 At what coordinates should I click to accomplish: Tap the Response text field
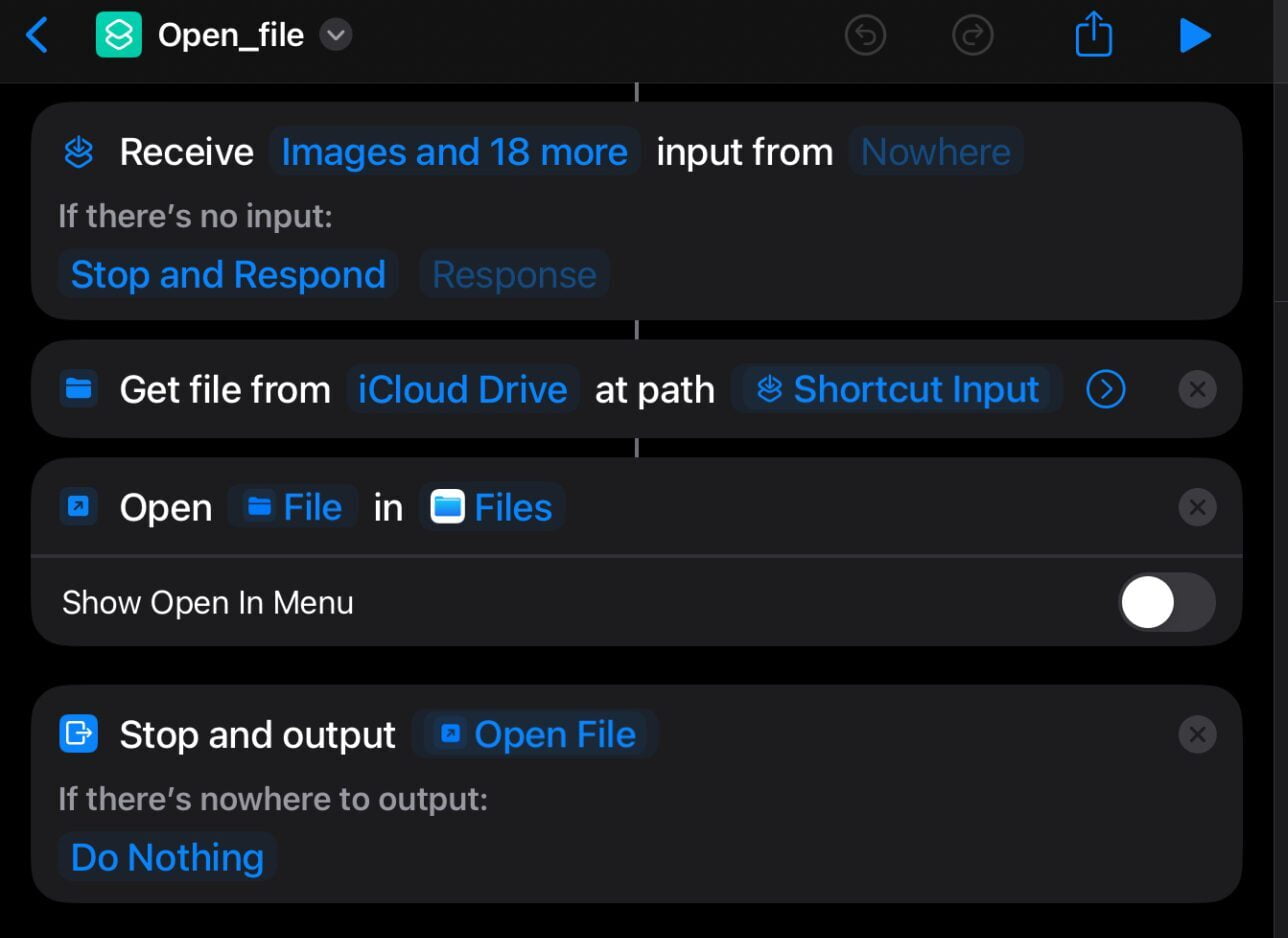coord(513,274)
